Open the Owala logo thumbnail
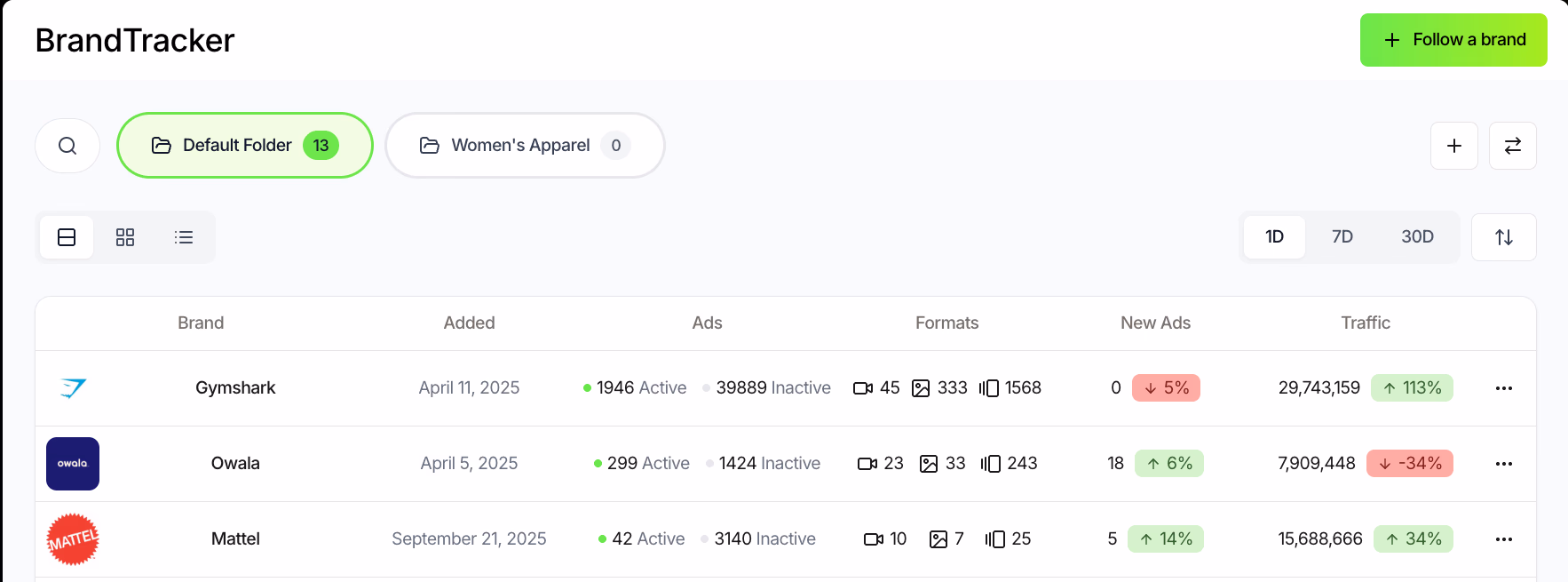The image size is (1568, 582). (73, 464)
